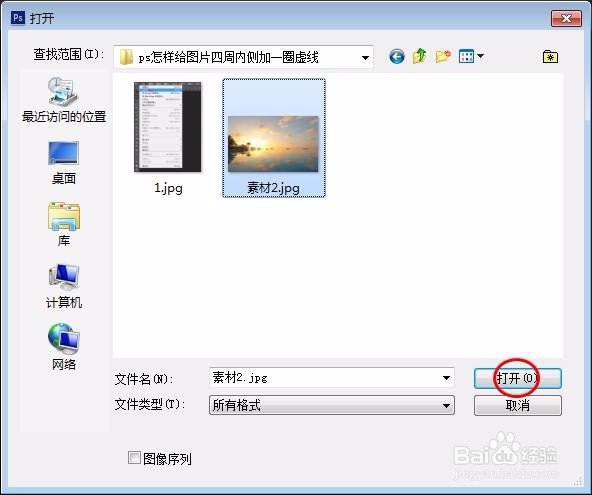Enable the 图像序列 checkbox
The image size is (592, 495).
point(134,458)
